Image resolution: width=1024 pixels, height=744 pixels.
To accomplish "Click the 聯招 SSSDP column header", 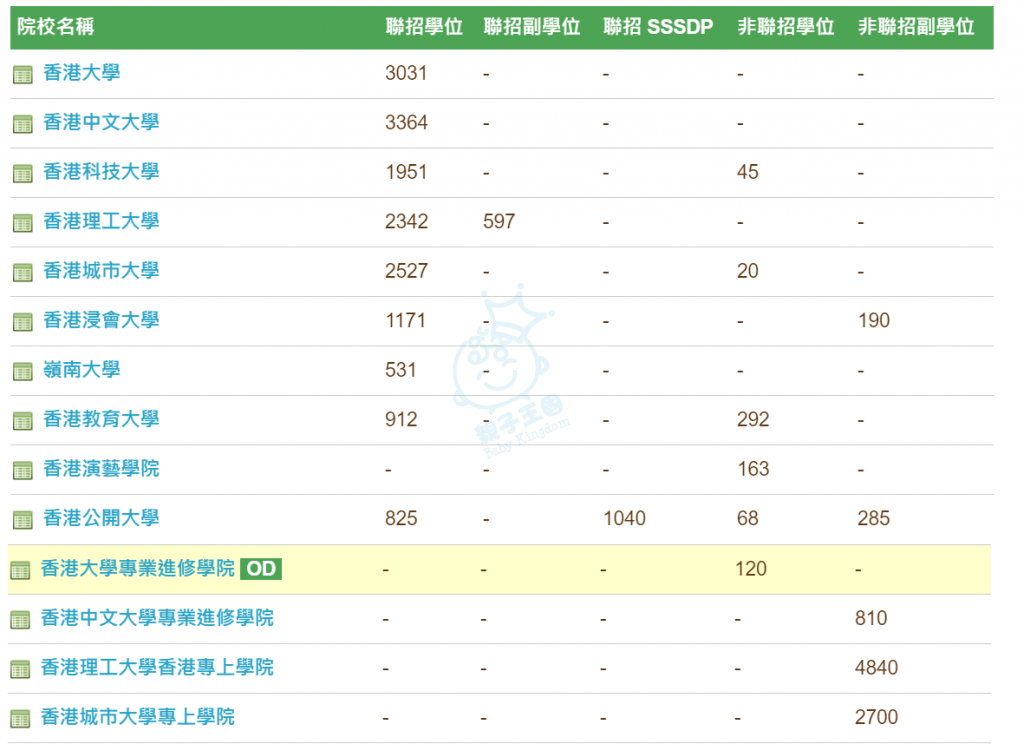I will click(658, 27).
